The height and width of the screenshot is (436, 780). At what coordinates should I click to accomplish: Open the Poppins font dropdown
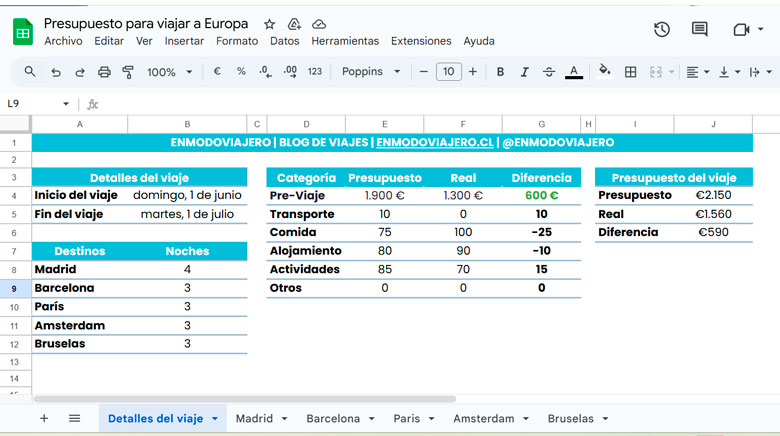pos(371,72)
